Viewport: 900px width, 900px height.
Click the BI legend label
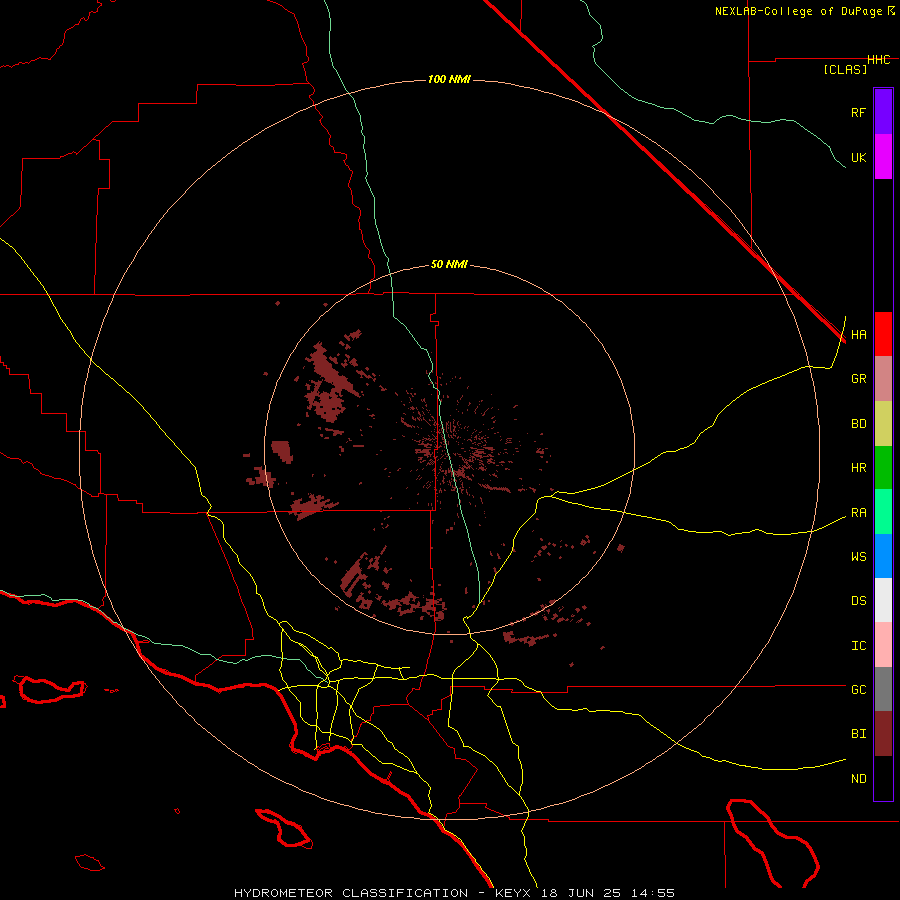858,734
